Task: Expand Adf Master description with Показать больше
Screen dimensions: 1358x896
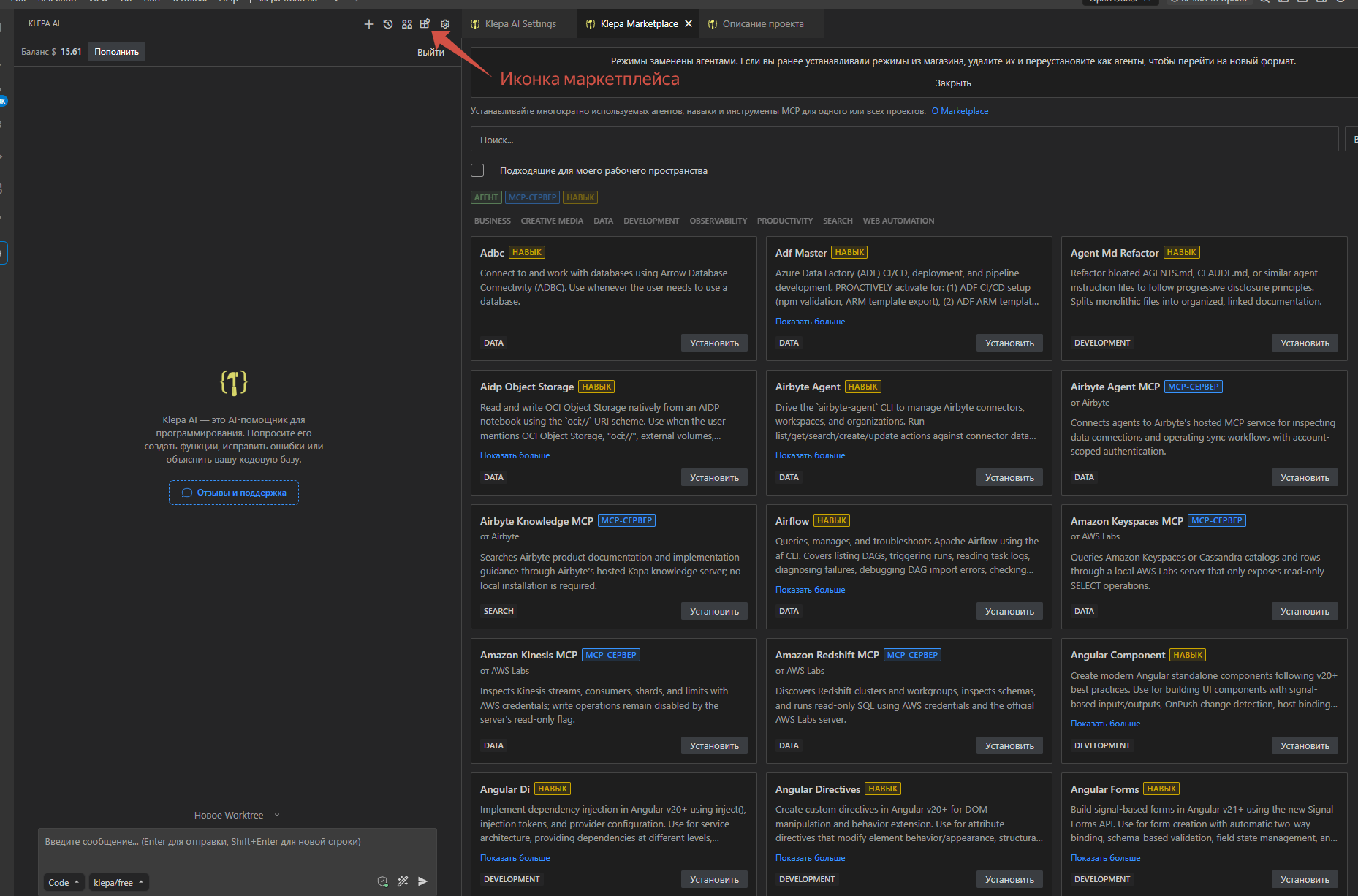Action: click(810, 322)
